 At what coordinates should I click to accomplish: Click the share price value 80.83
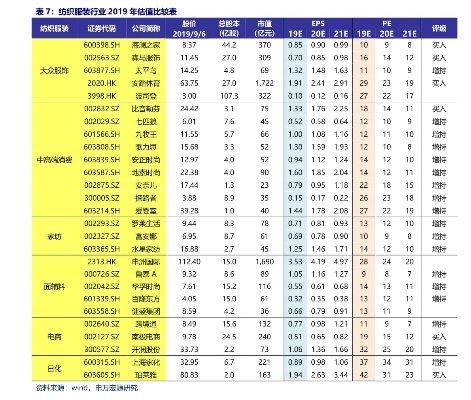(189, 375)
